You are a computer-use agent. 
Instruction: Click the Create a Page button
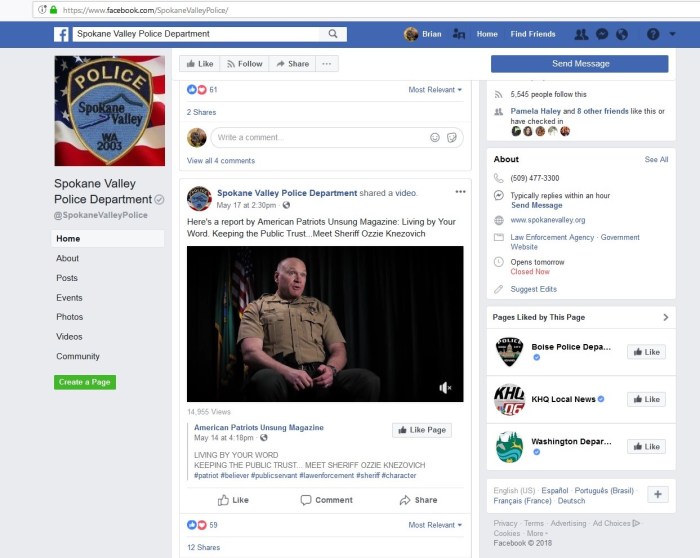pos(85,382)
